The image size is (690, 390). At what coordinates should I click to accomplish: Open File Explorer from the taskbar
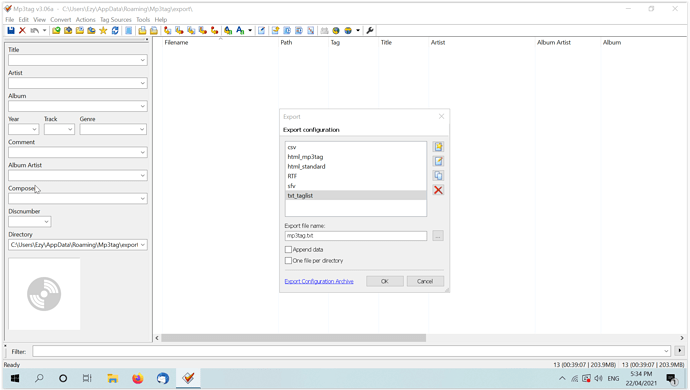tap(113, 378)
